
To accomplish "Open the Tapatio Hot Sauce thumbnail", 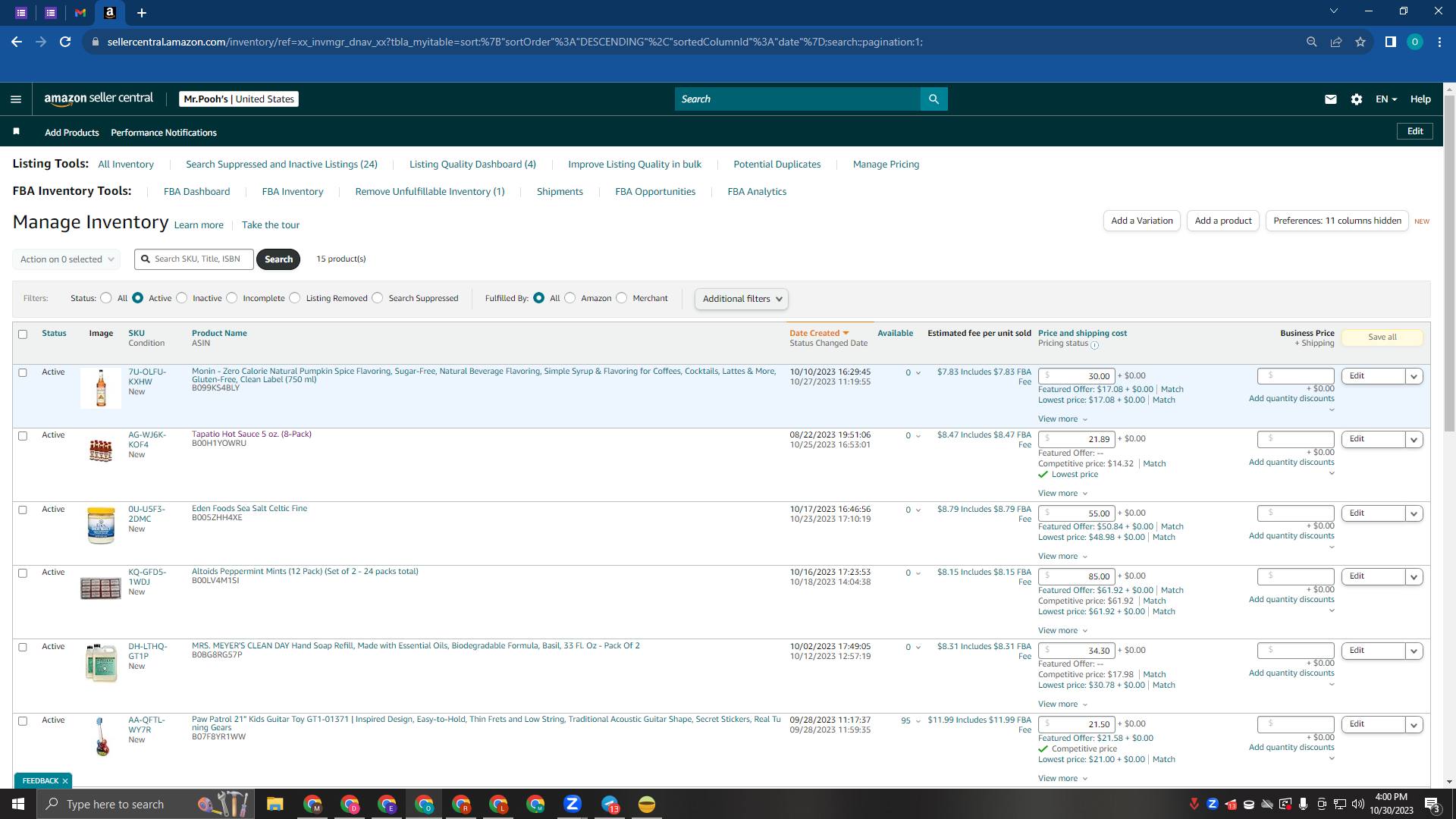I will (x=101, y=451).
